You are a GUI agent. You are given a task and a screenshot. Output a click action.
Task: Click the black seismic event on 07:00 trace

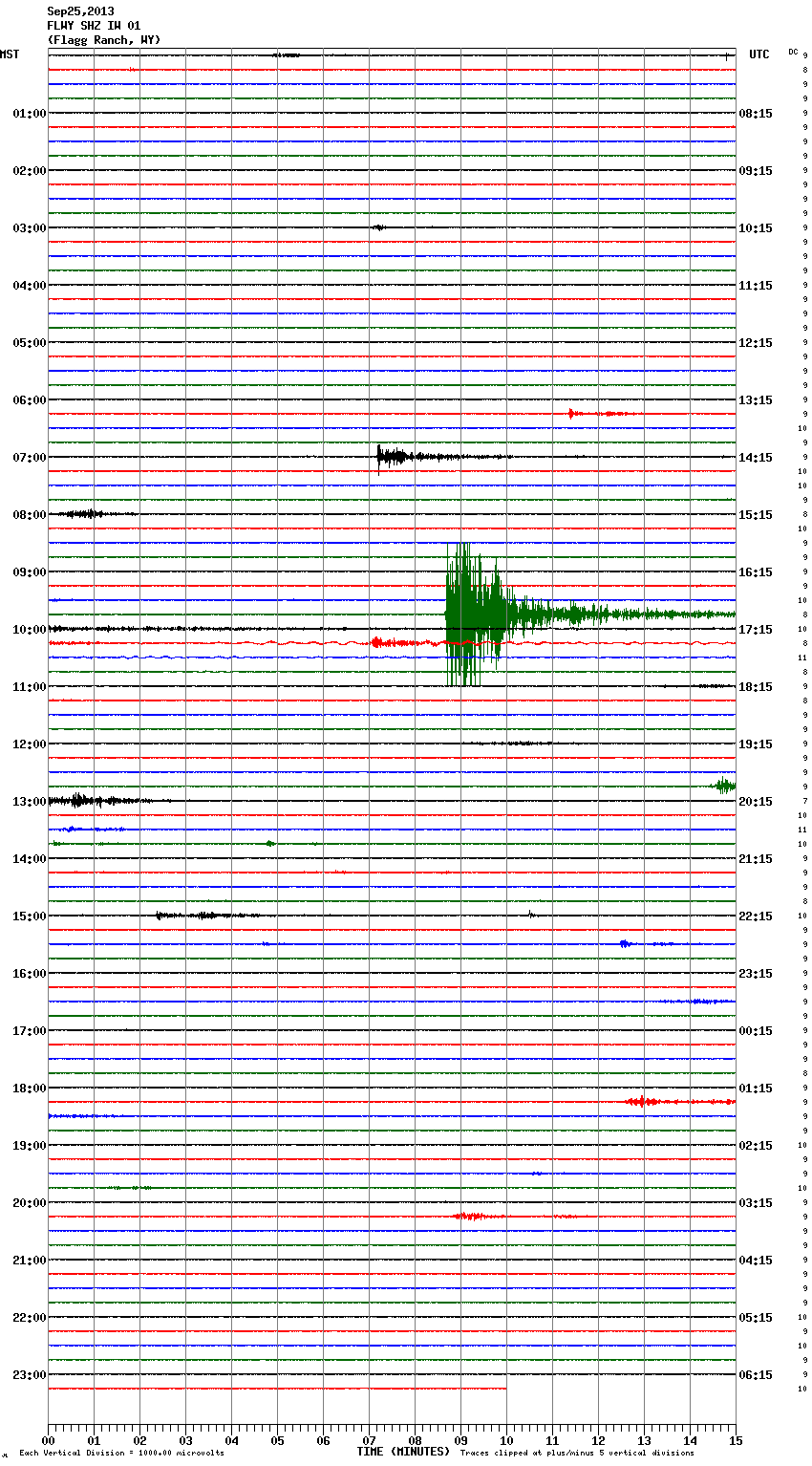392,456
